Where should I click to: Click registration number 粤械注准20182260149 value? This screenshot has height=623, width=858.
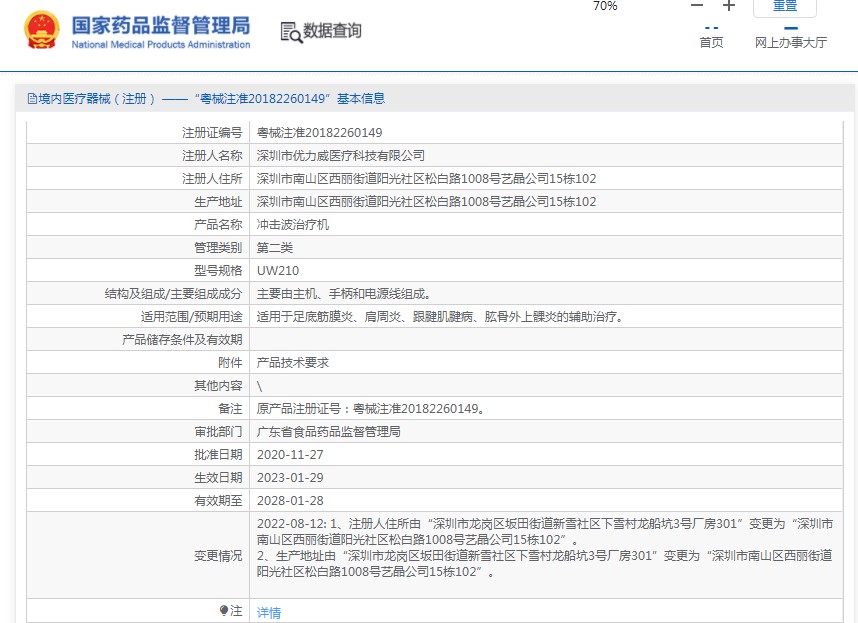319,133
